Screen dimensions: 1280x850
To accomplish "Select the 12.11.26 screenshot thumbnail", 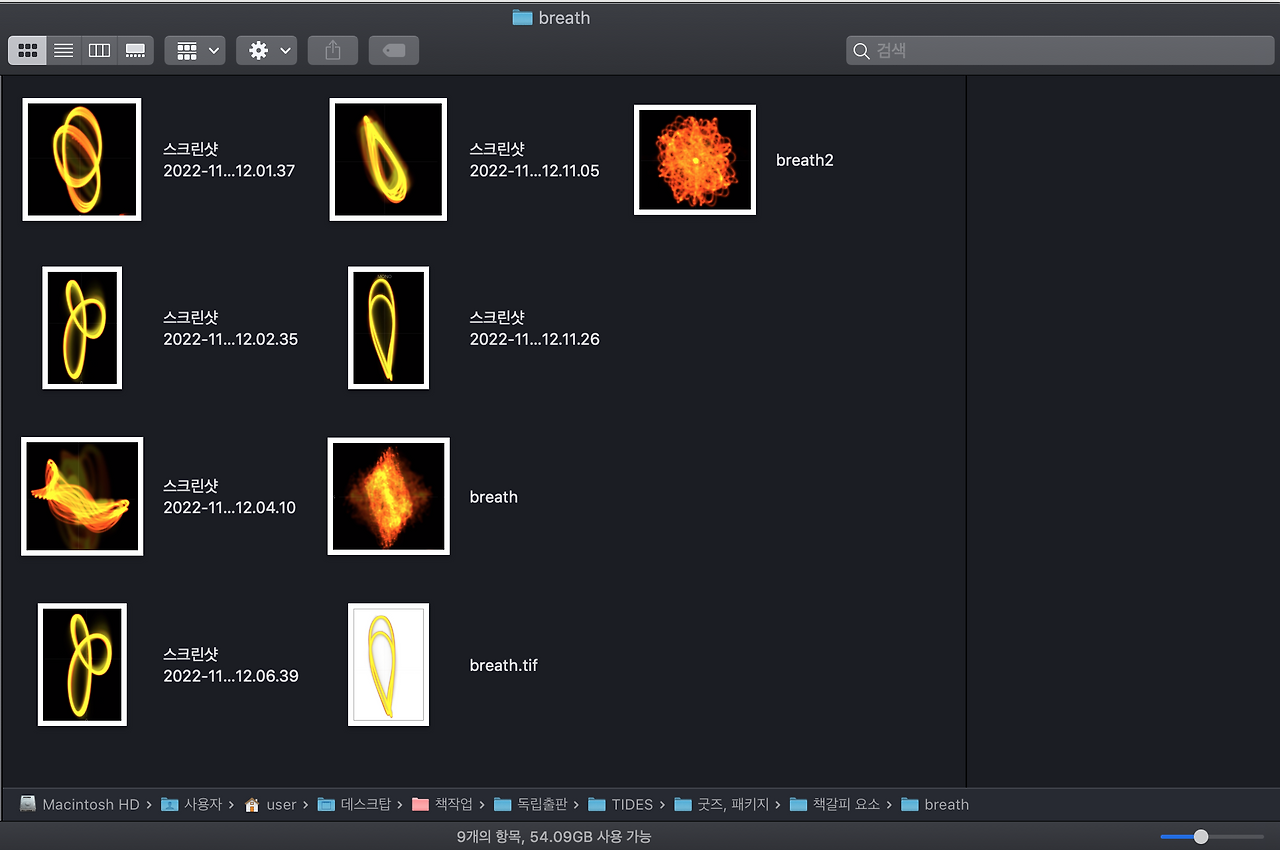I will 388,327.
